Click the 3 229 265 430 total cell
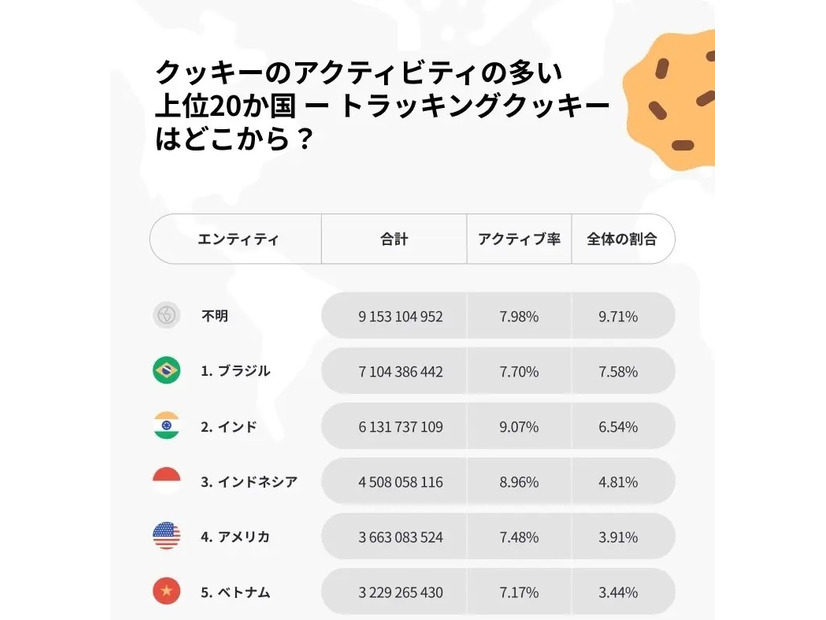Screen dimensions: 826x620 point(400,591)
